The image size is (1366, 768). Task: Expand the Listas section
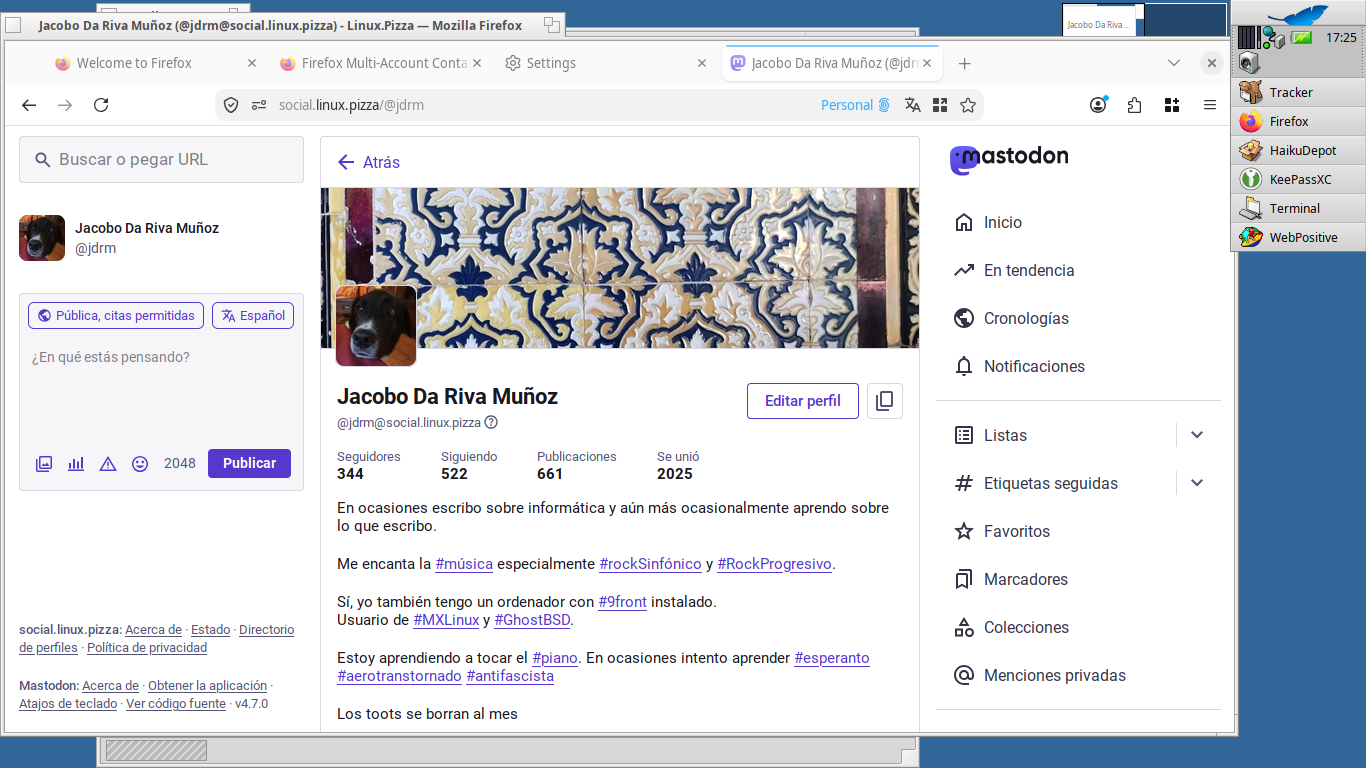point(1197,435)
